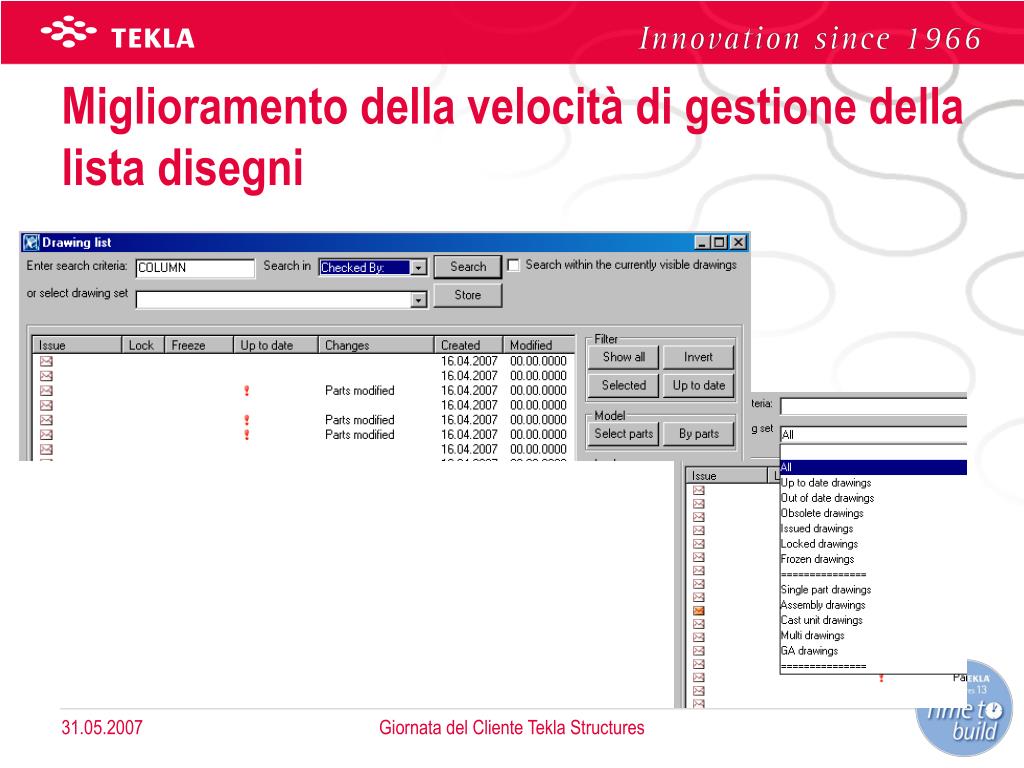The height and width of the screenshot is (768, 1024).
Task: Select 'All' highlighted entry in the dropdown list
Action: tap(873, 467)
